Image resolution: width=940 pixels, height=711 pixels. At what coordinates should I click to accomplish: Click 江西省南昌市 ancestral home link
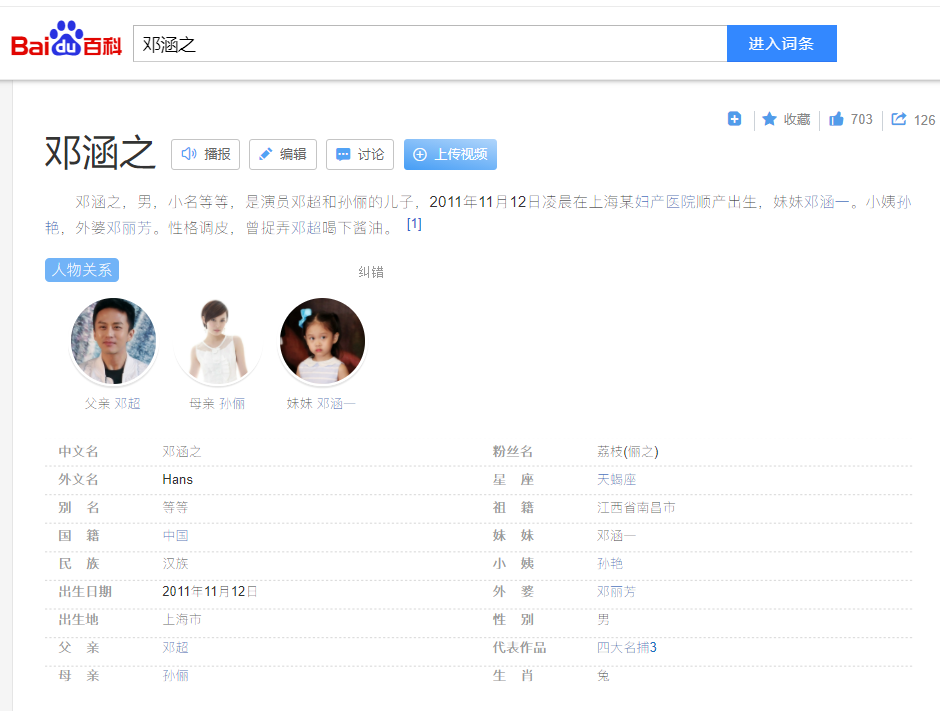point(636,508)
